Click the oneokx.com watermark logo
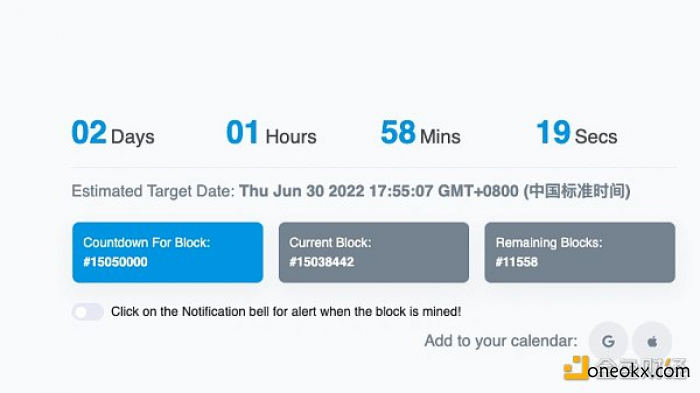 [x=627, y=369]
